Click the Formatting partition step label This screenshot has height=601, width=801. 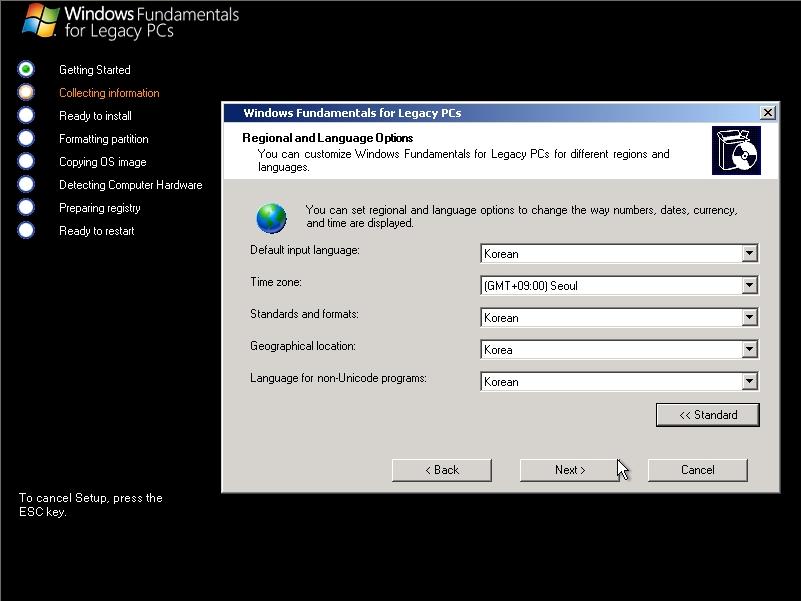click(x=104, y=139)
